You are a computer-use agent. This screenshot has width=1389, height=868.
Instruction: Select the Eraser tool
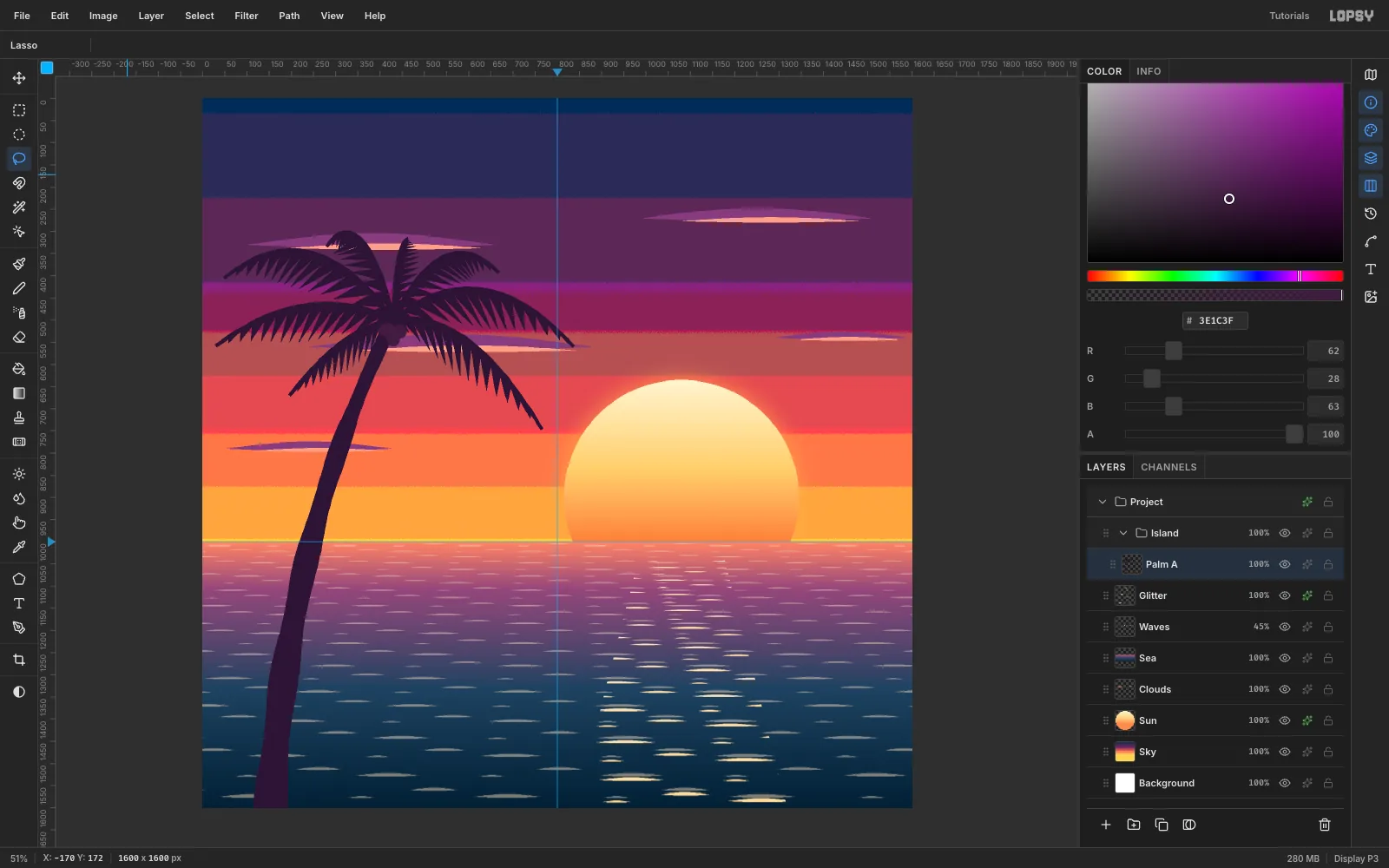(19, 337)
